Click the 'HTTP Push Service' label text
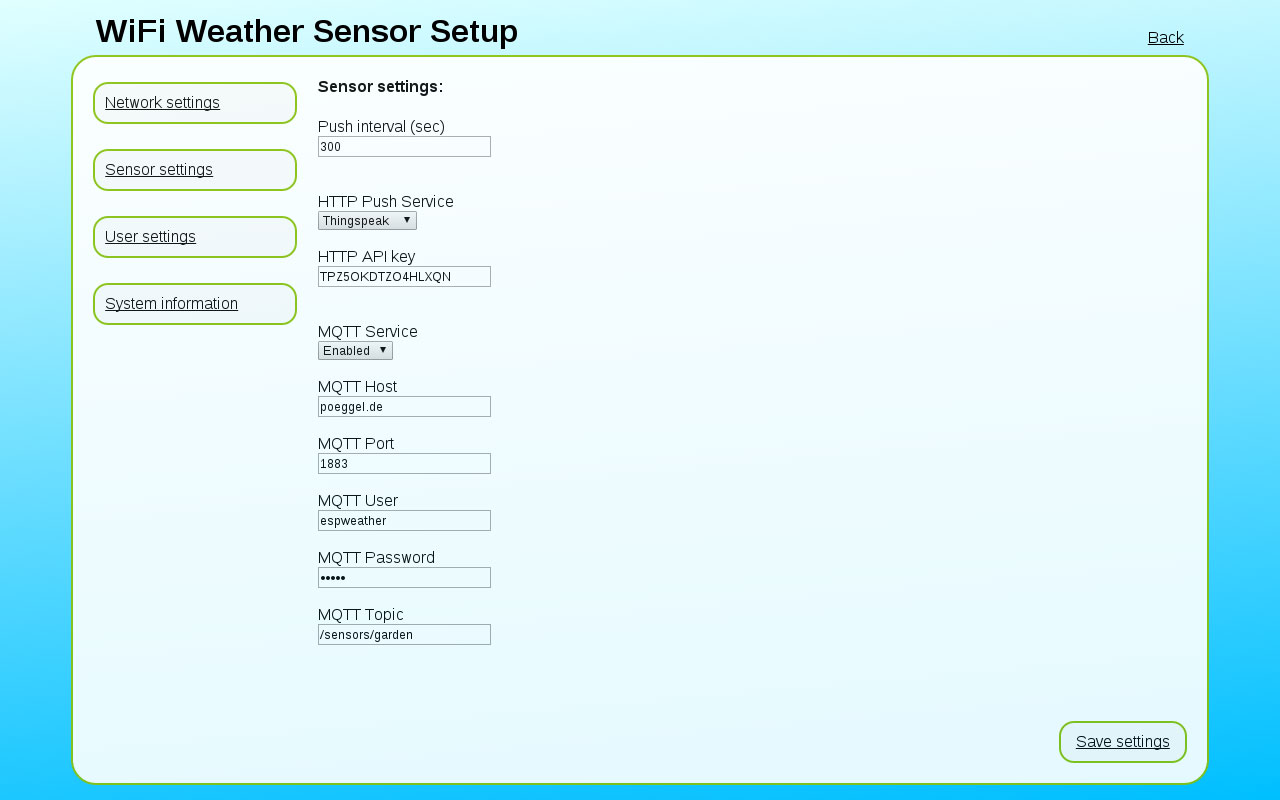The width and height of the screenshot is (1280, 800). pyautogui.click(x=386, y=202)
